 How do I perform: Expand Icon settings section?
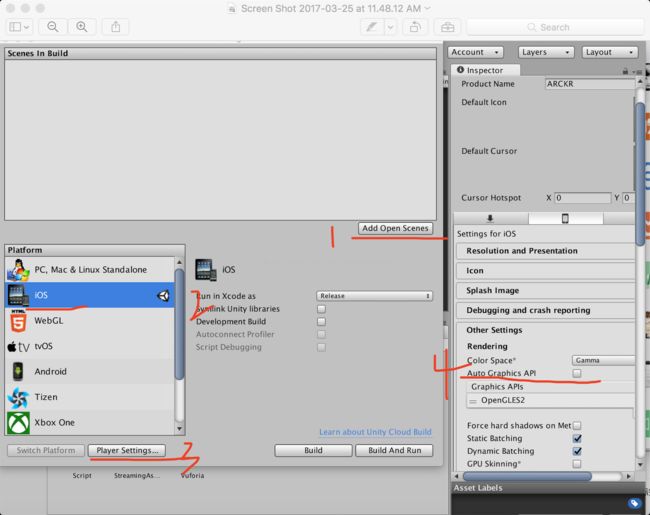[x=545, y=271]
